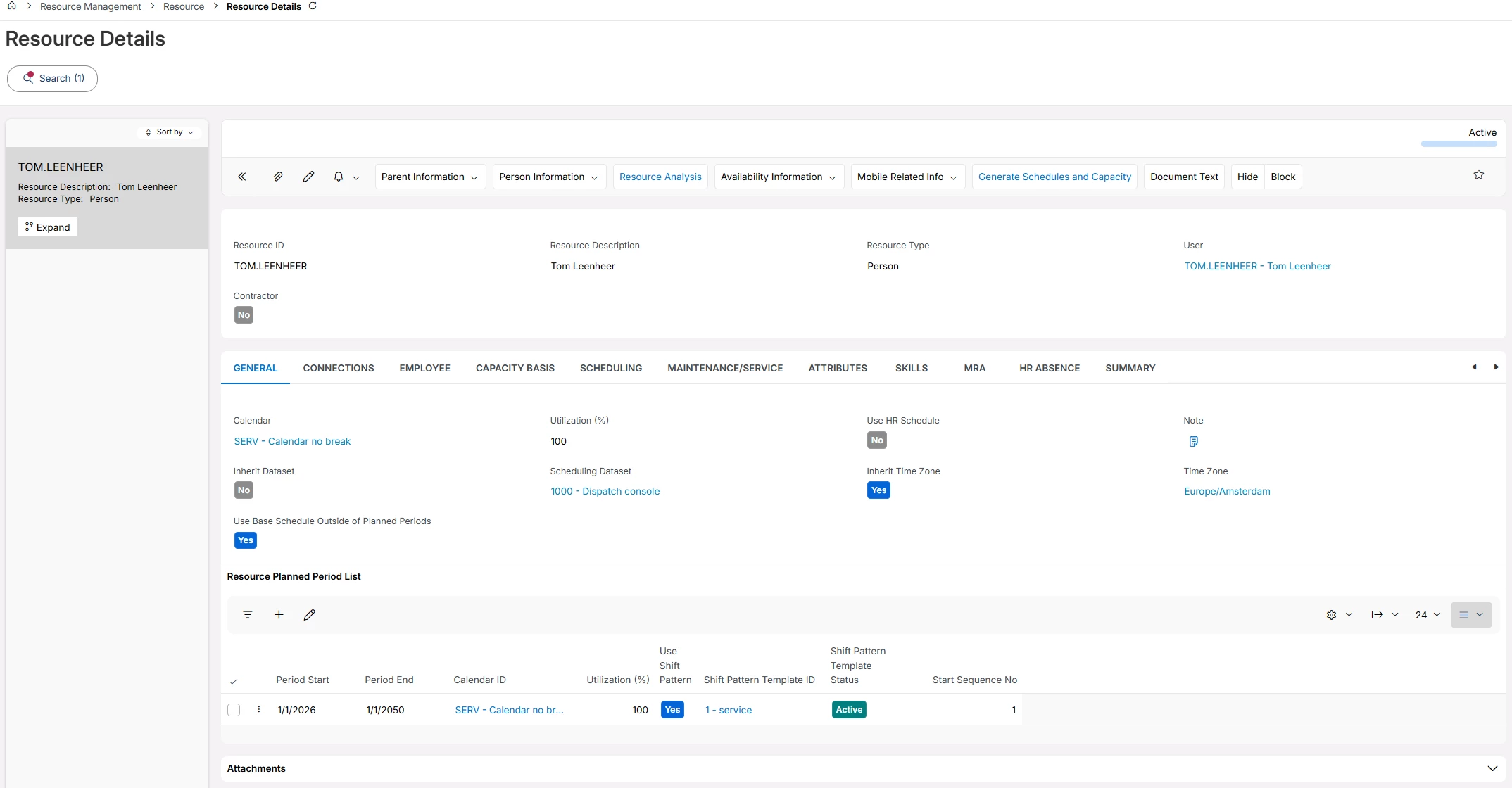Open filter icon in Planned Period list
The image size is (1512, 788).
pos(248,615)
